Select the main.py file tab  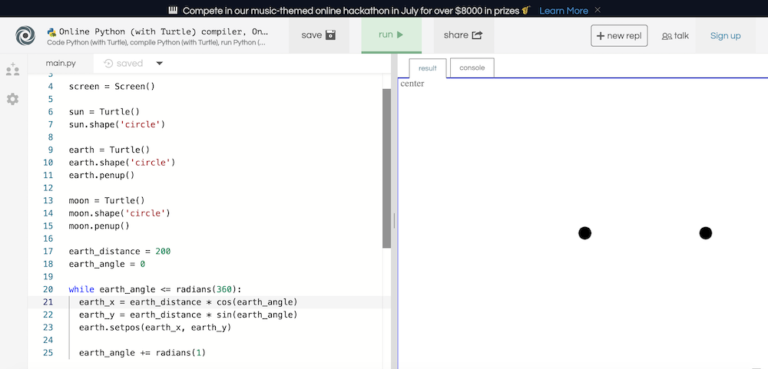[61, 63]
